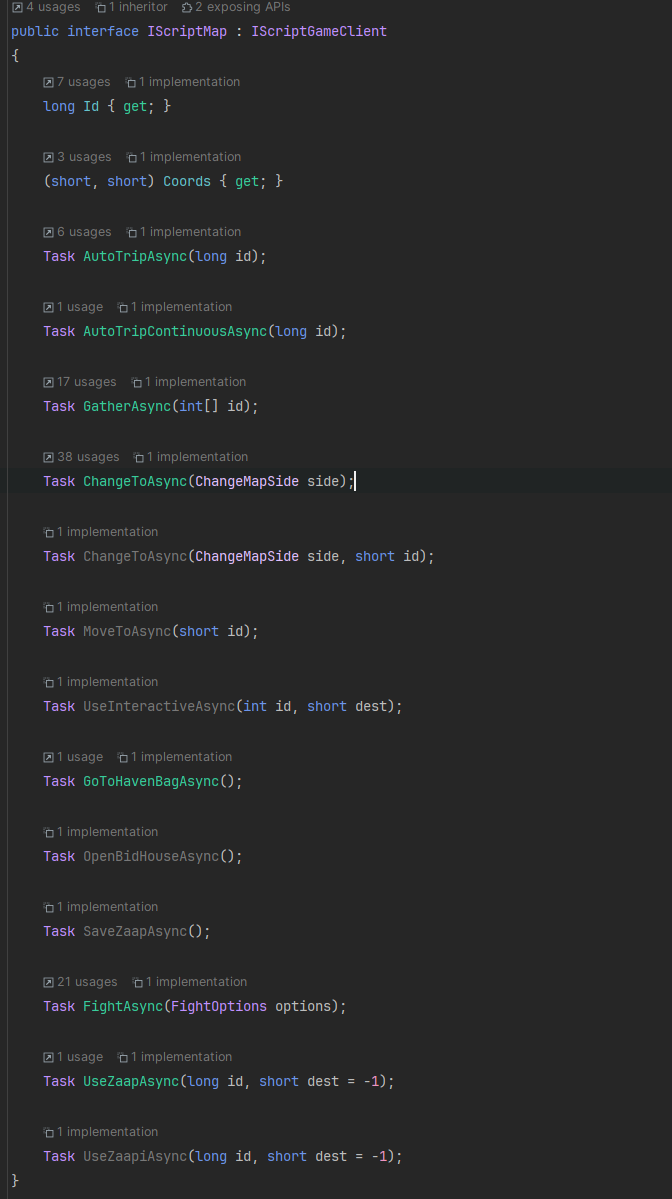Image resolution: width=672 pixels, height=1199 pixels.
Task: Click the implementation icon beside '38 usages'
Action: 139,457
